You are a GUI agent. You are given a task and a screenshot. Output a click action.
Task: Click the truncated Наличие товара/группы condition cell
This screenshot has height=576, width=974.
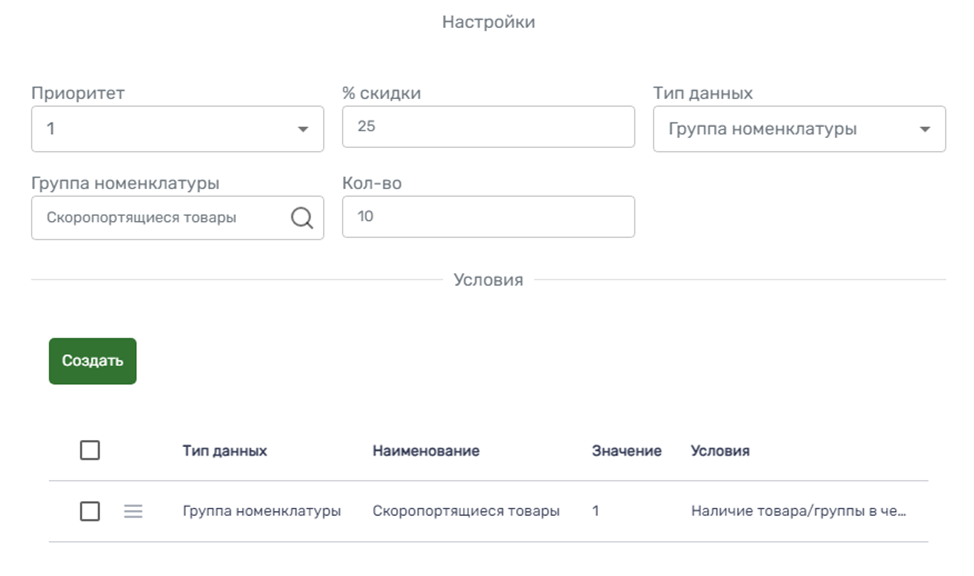[x=798, y=511]
